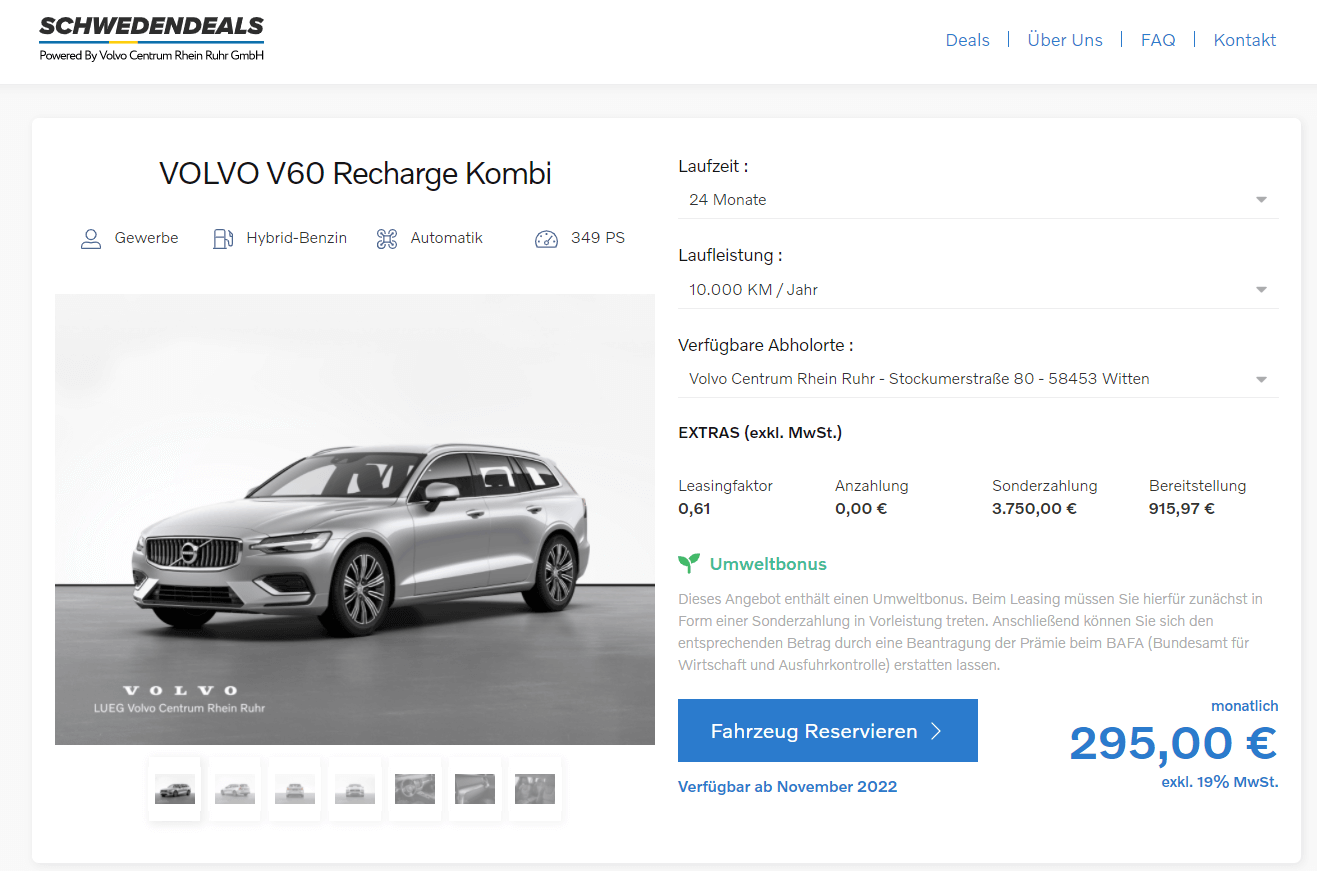Click the chevron arrow inside Fahrzeug Reservieren
Image resolution: width=1317 pixels, height=871 pixels.
pos(936,731)
